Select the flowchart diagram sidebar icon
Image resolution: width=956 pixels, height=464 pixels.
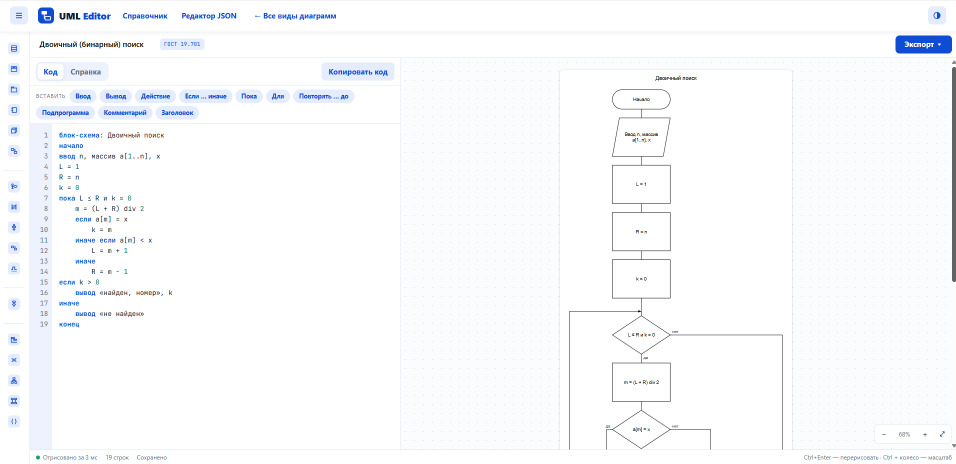pyautogui.click(x=15, y=304)
